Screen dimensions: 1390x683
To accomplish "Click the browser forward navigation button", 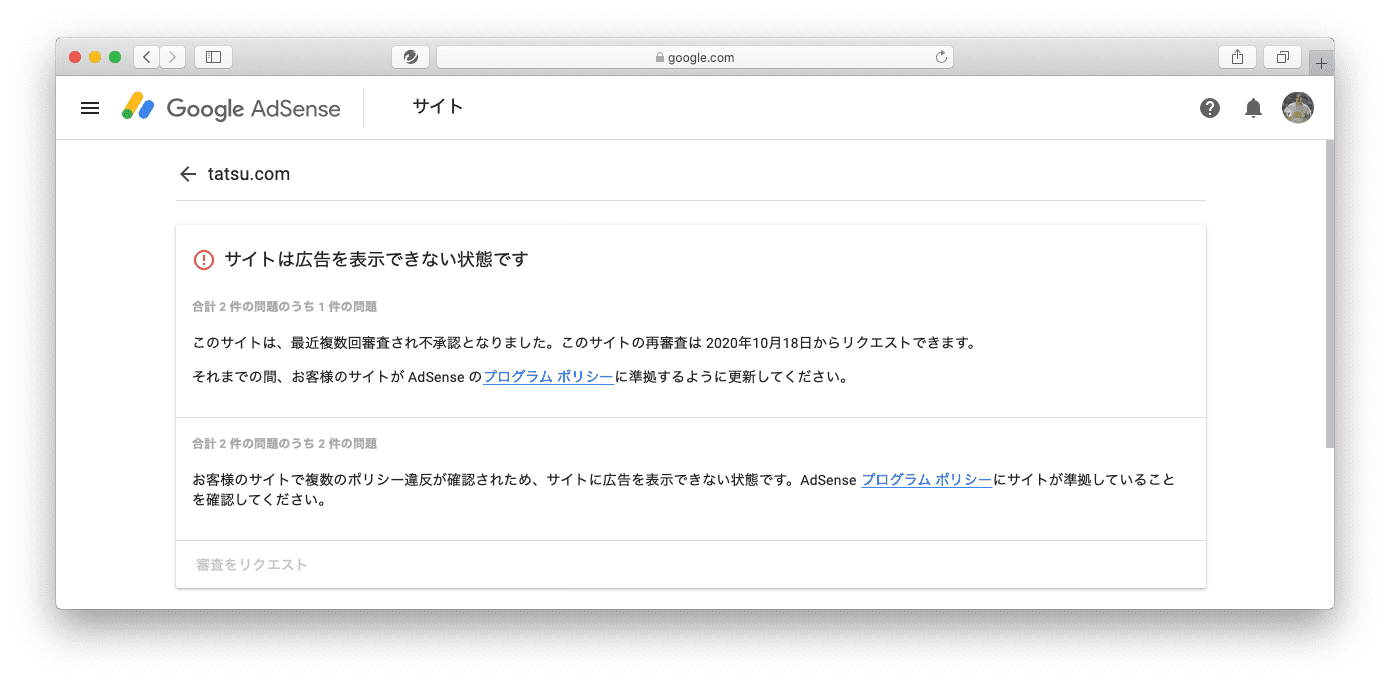I will point(173,57).
